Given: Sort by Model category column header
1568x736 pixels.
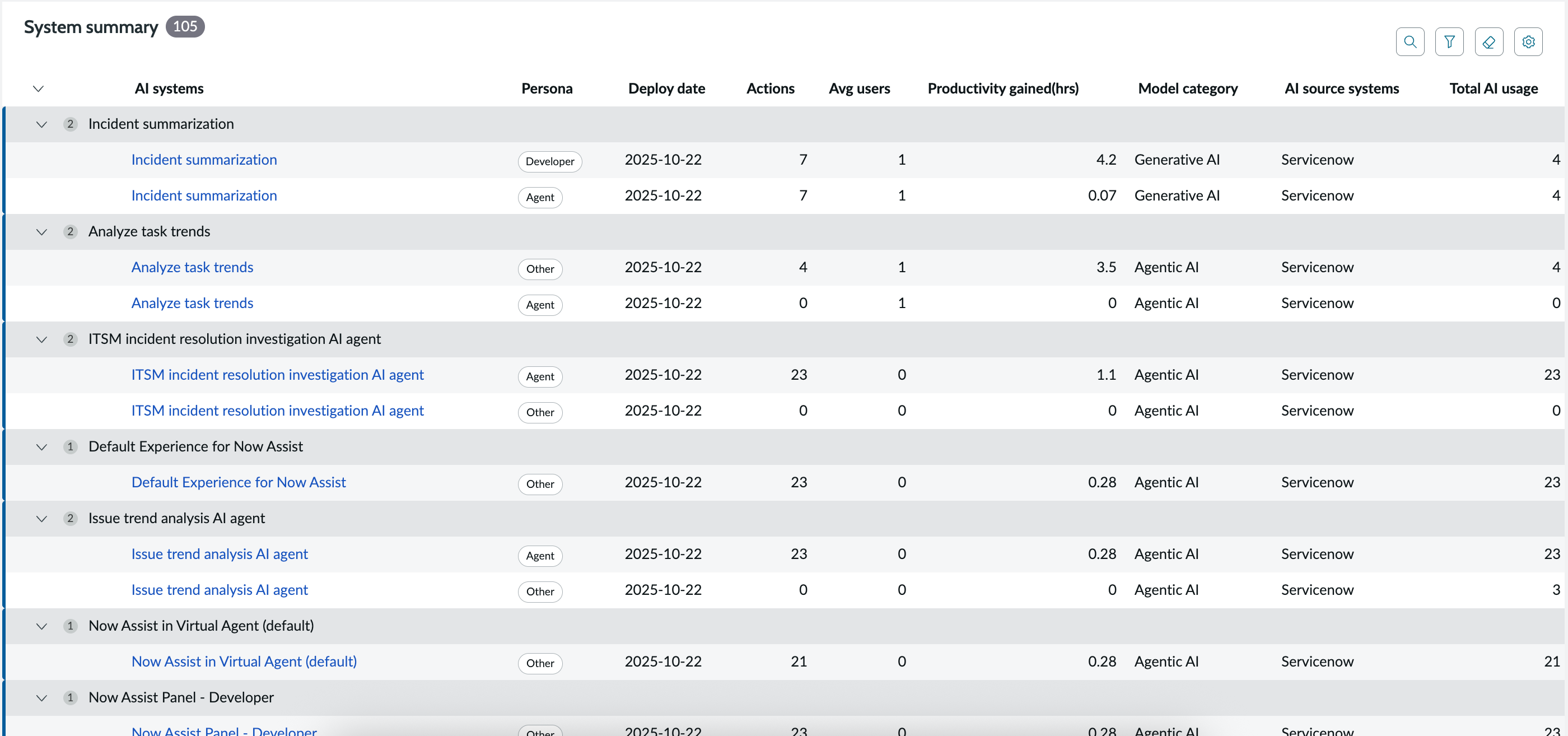Looking at the screenshot, I should click(x=1188, y=89).
